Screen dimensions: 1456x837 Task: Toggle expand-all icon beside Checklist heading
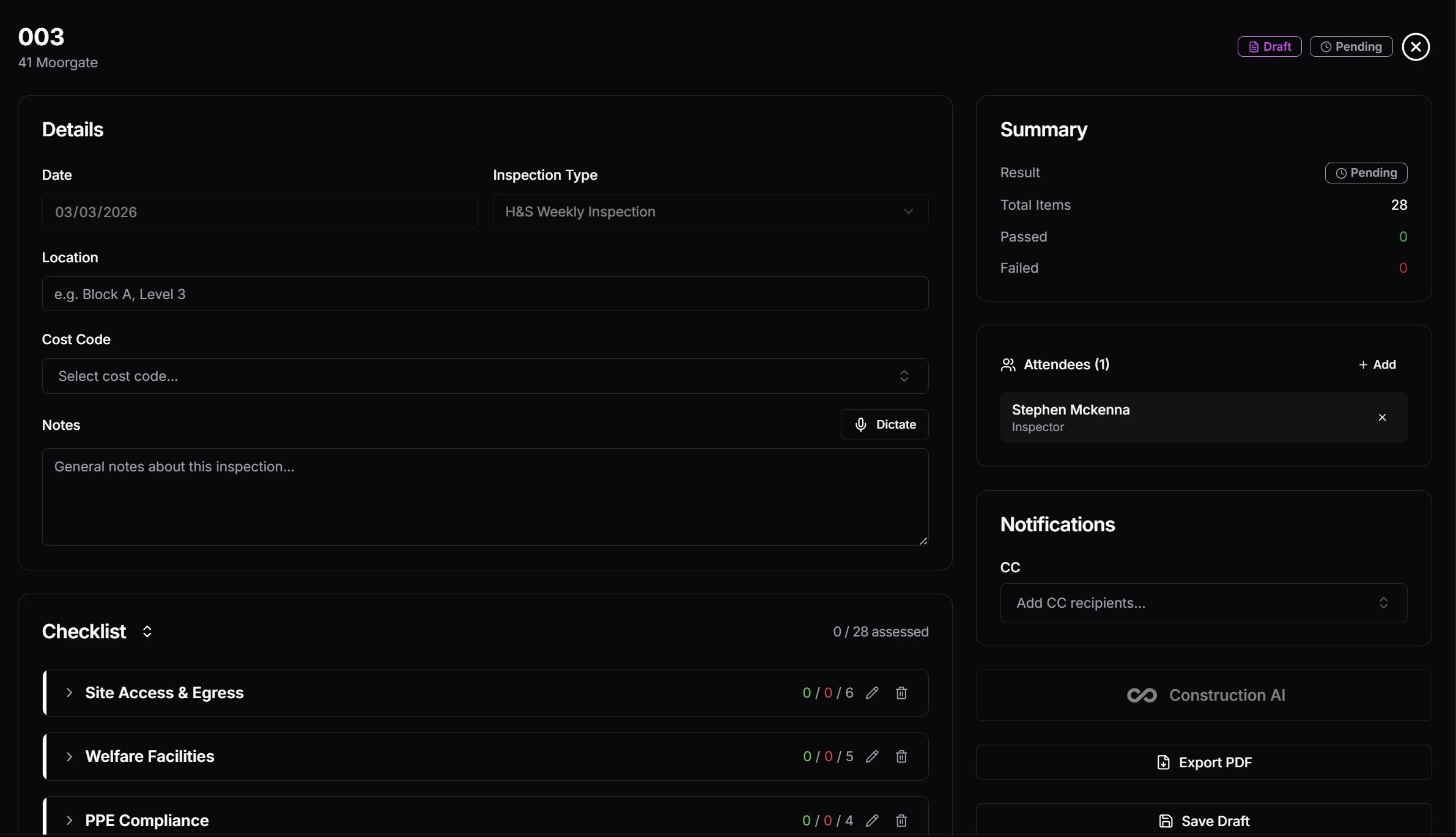tap(147, 632)
